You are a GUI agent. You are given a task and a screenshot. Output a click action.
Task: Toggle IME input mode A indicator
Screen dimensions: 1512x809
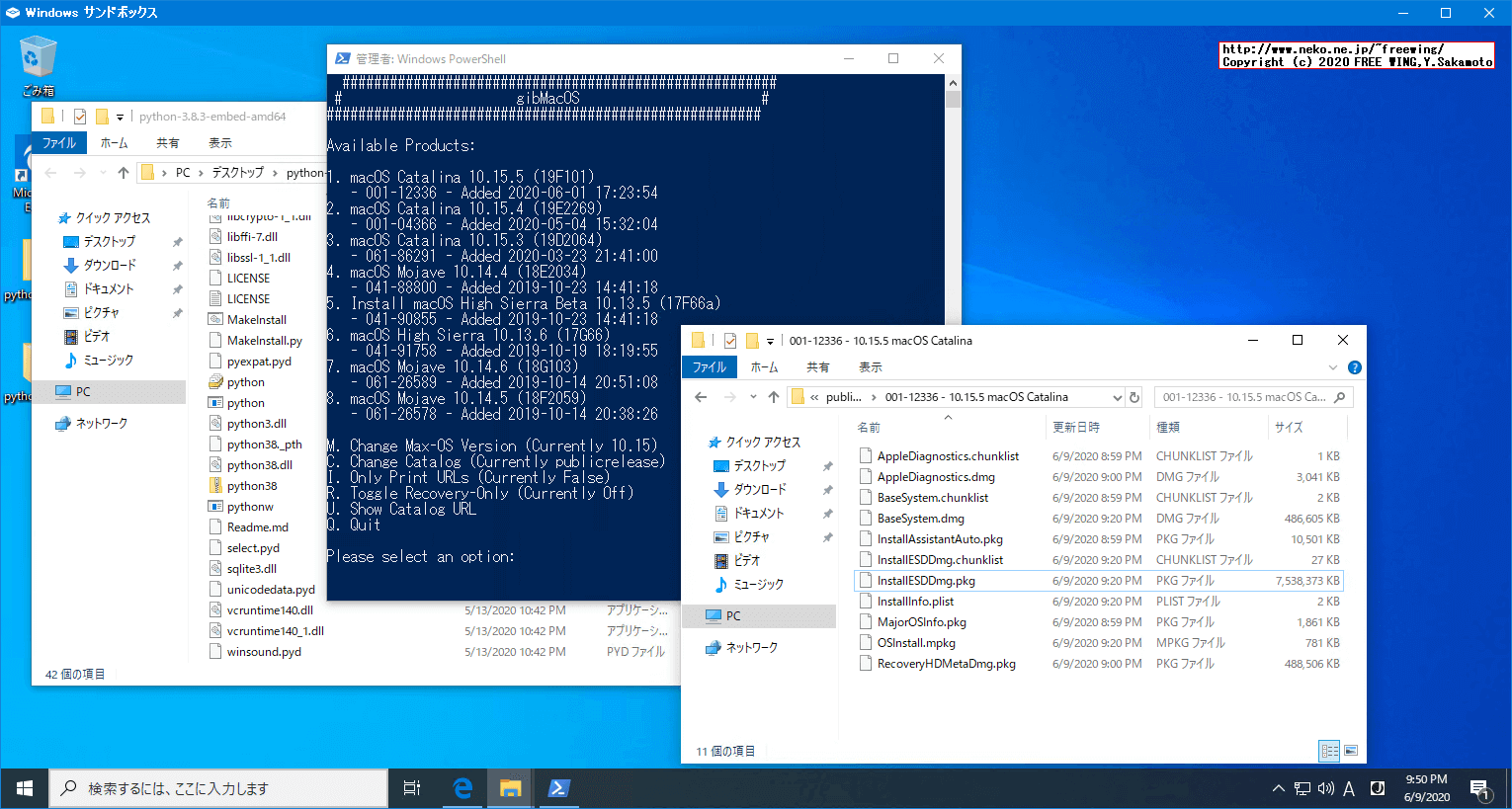[x=1349, y=788]
